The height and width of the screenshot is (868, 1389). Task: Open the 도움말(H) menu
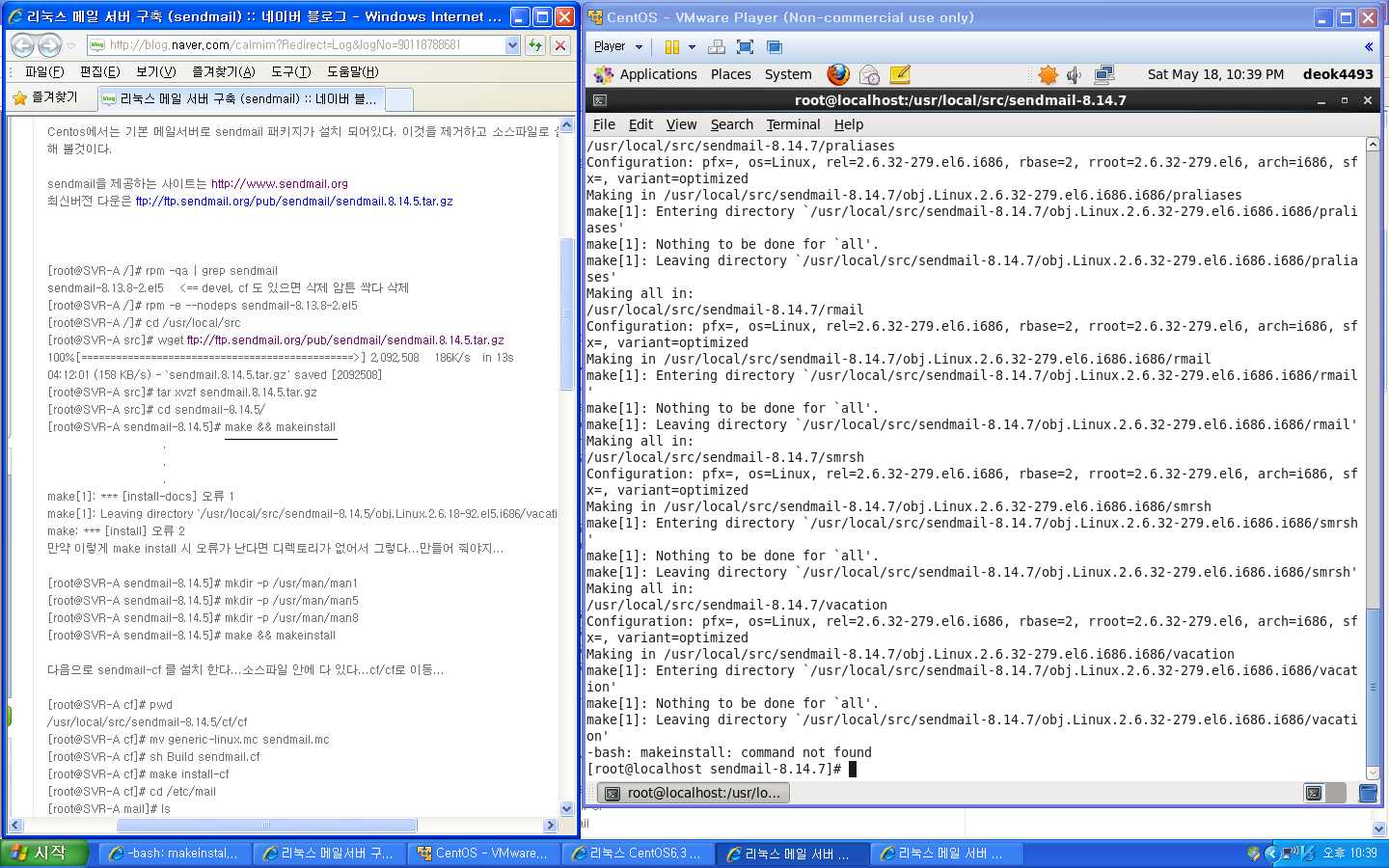[352, 71]
